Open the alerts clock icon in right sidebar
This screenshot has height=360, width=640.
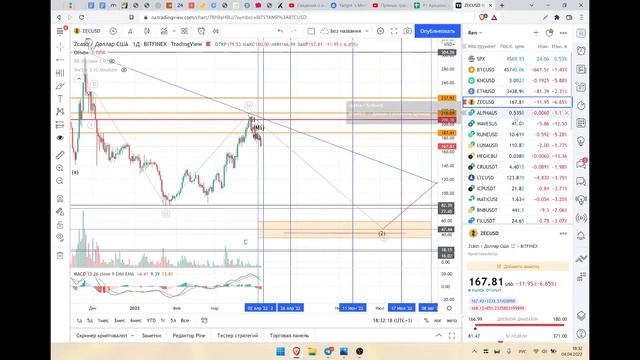click(x=581, y=51)
